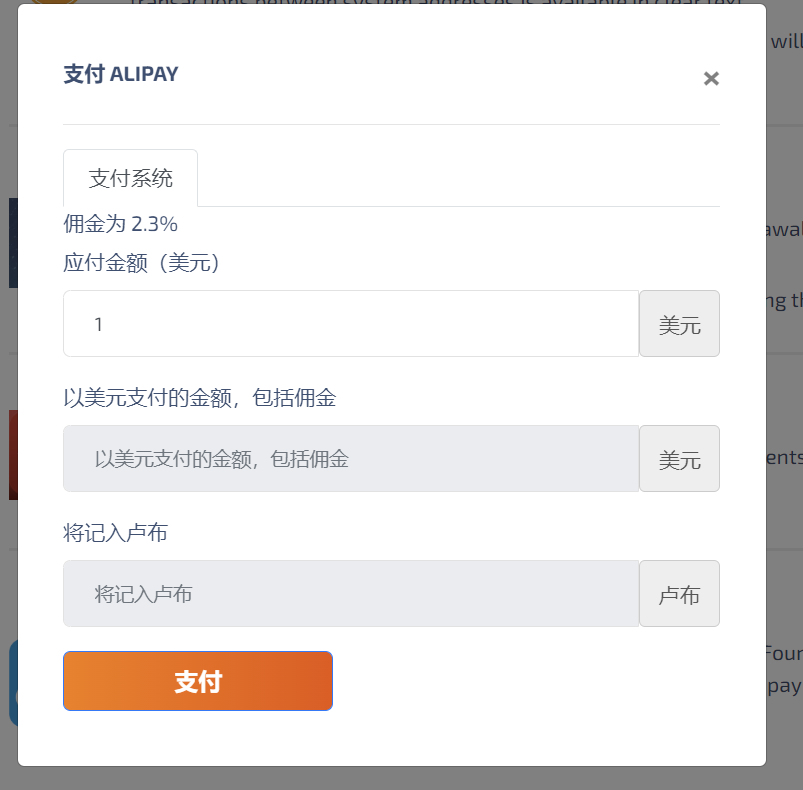Click the greyed 将记入卢布 field
This screenshot has width=803, height=790.
click(x=351, y=593)
